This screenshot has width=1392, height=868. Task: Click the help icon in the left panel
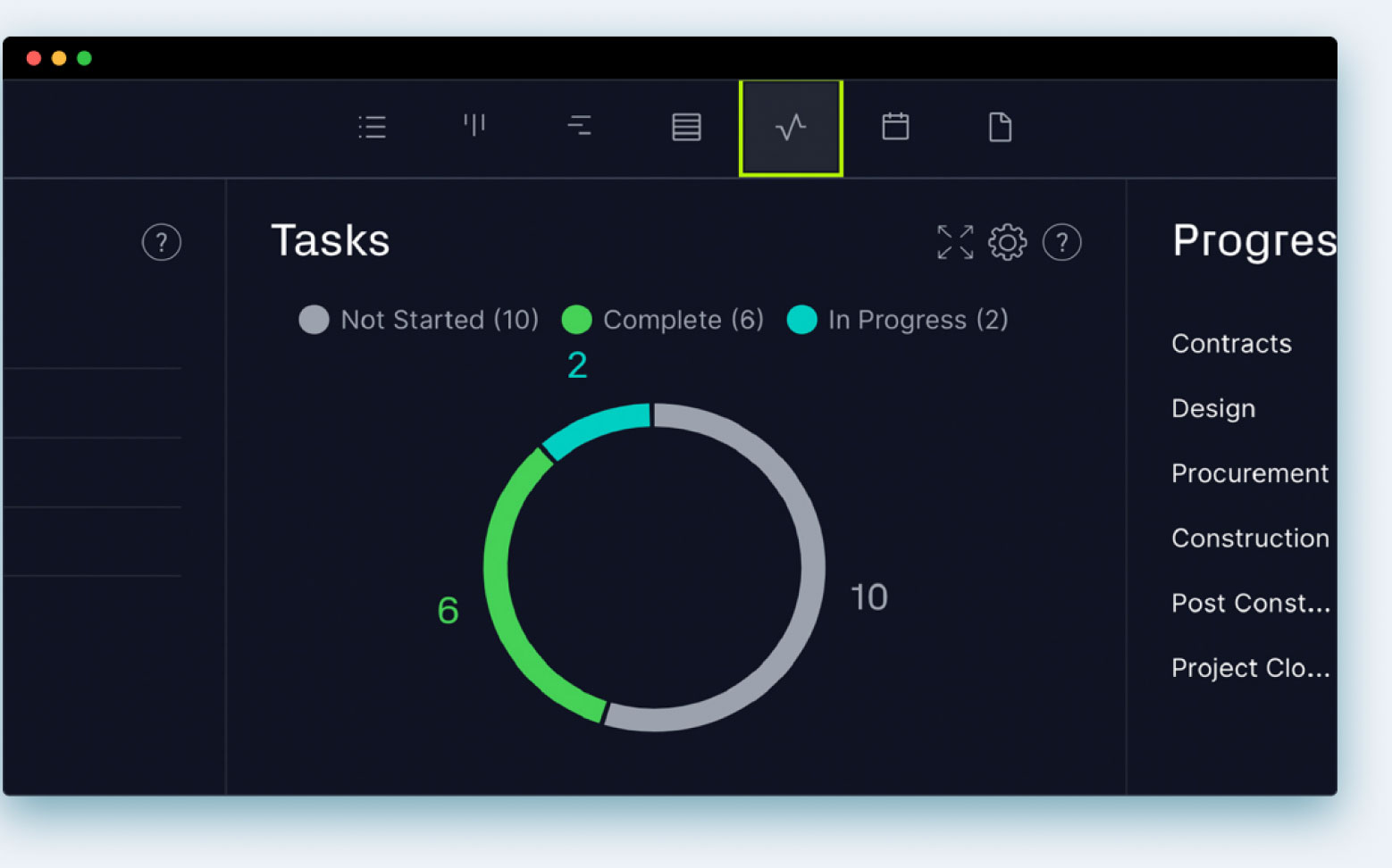pyautogui.click(x=162, y=242)
